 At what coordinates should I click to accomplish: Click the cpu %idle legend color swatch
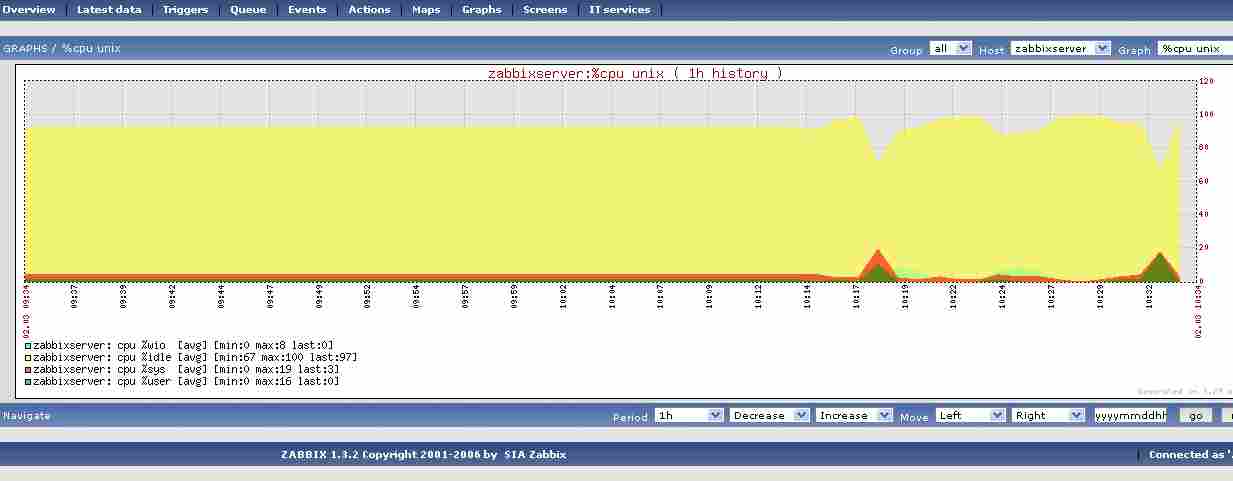(27, 357)
